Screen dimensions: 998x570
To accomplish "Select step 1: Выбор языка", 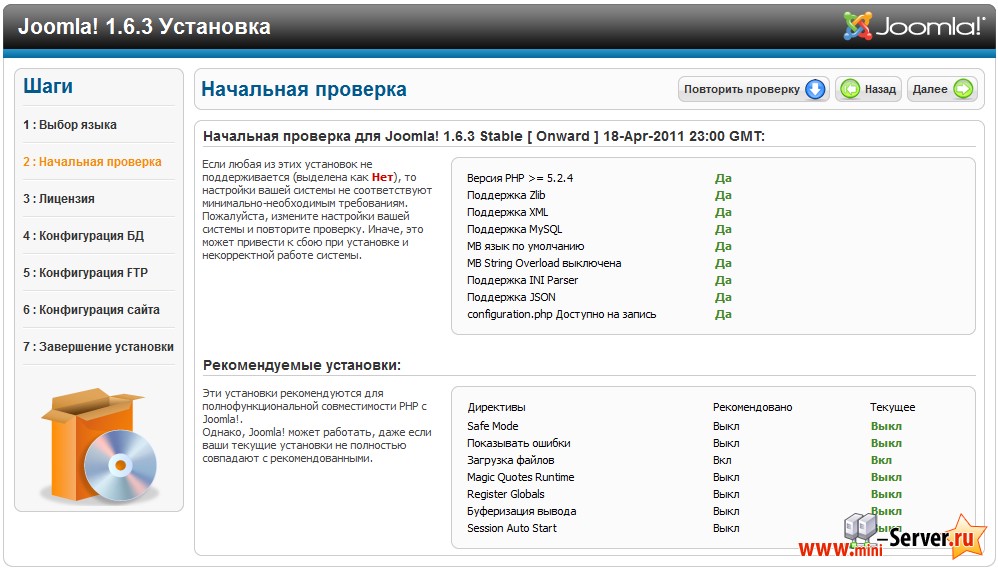I will pos(70,125).
